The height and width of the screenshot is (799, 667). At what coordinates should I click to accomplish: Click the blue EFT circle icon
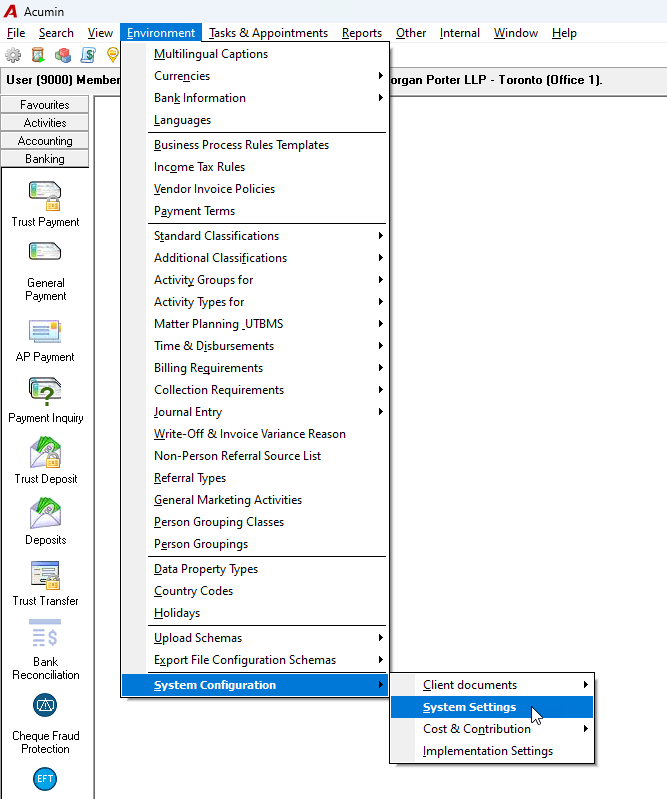click(45, 779)
